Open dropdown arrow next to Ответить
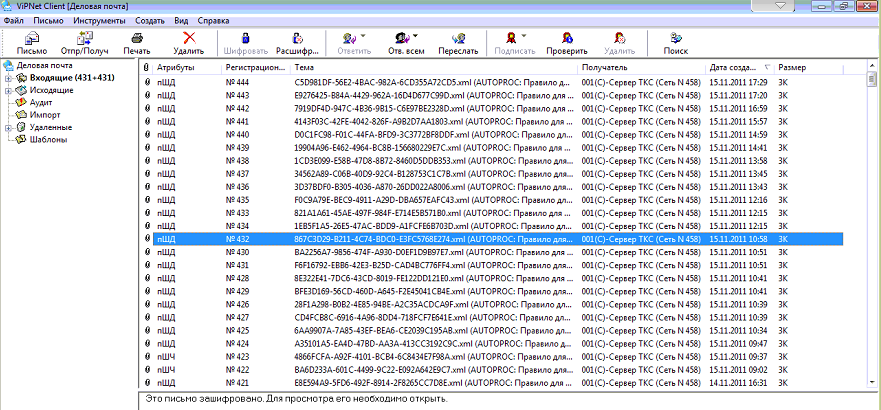The height and width of the screenshot is (410, 881). 362,37
